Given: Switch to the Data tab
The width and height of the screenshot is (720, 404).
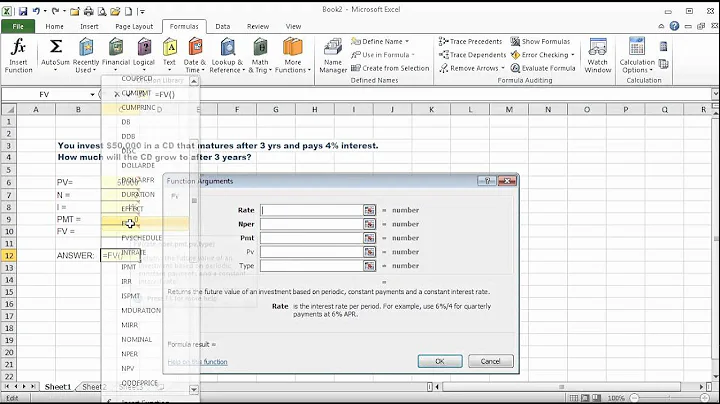Looking at the screenshot, I should (223, 26).
